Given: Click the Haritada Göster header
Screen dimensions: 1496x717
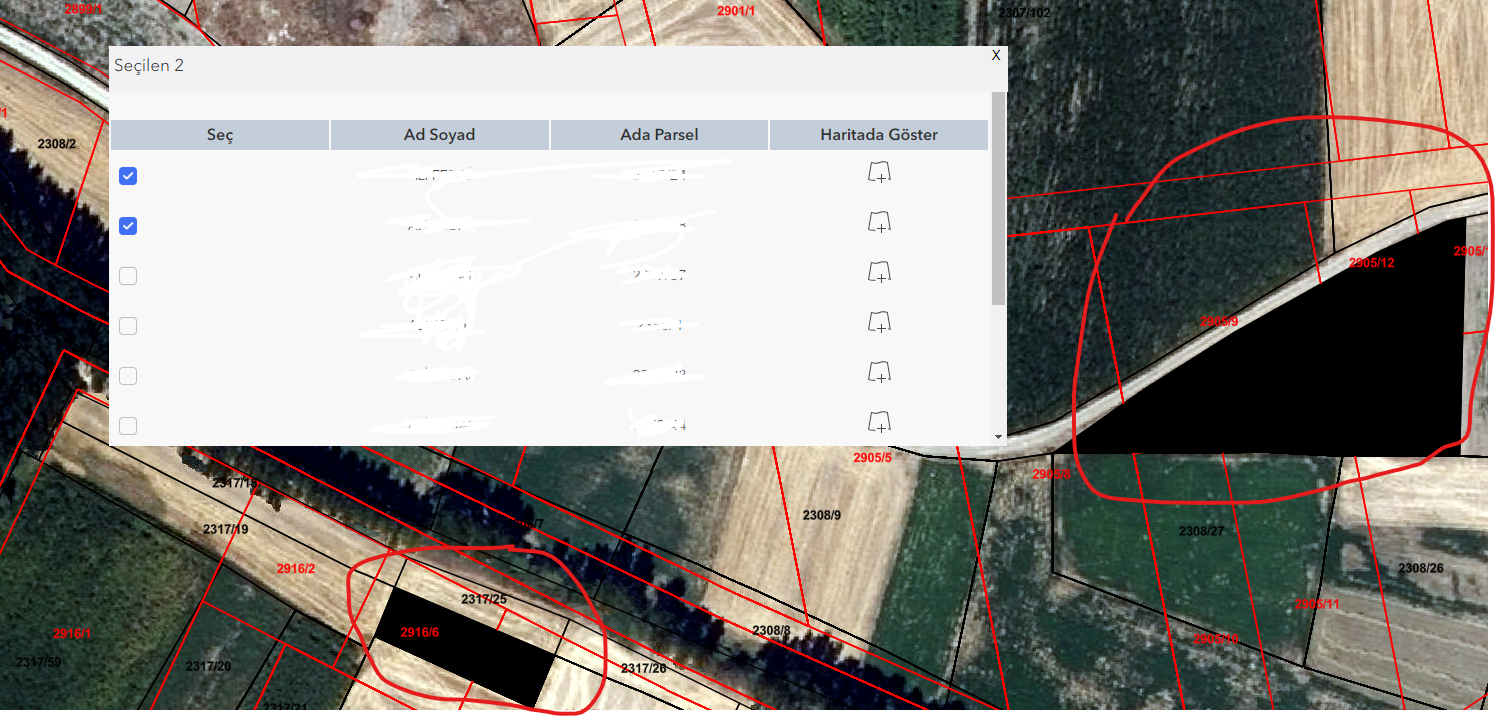Looking at the screenshot, I should coord(878,134).
